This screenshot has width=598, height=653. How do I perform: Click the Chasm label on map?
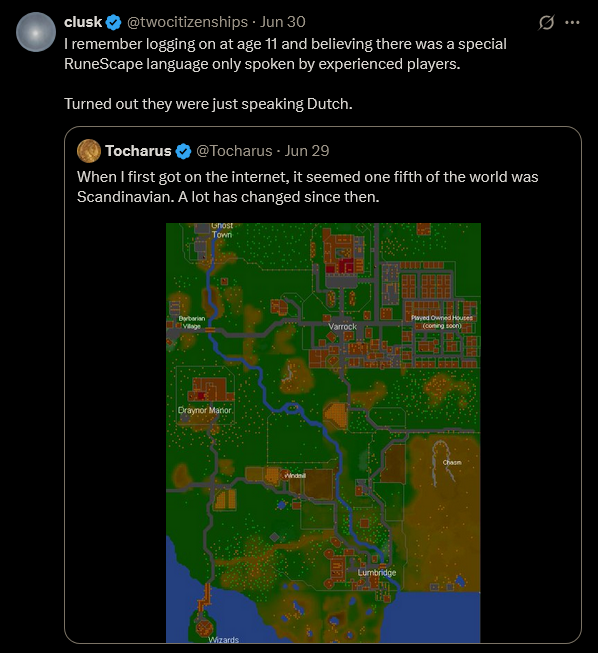click(x=452, y=462)
